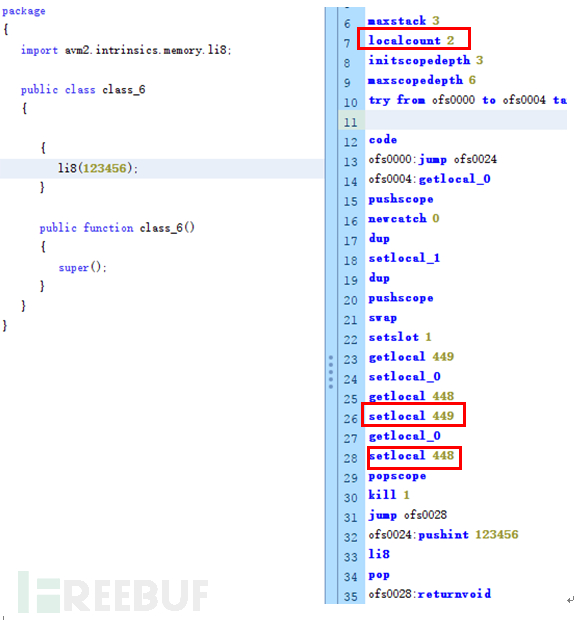Viewport: 588px width, 620px height.
Task: Click the 'swap' instruction
Action: pyautogui.click(x=382, y=318)
